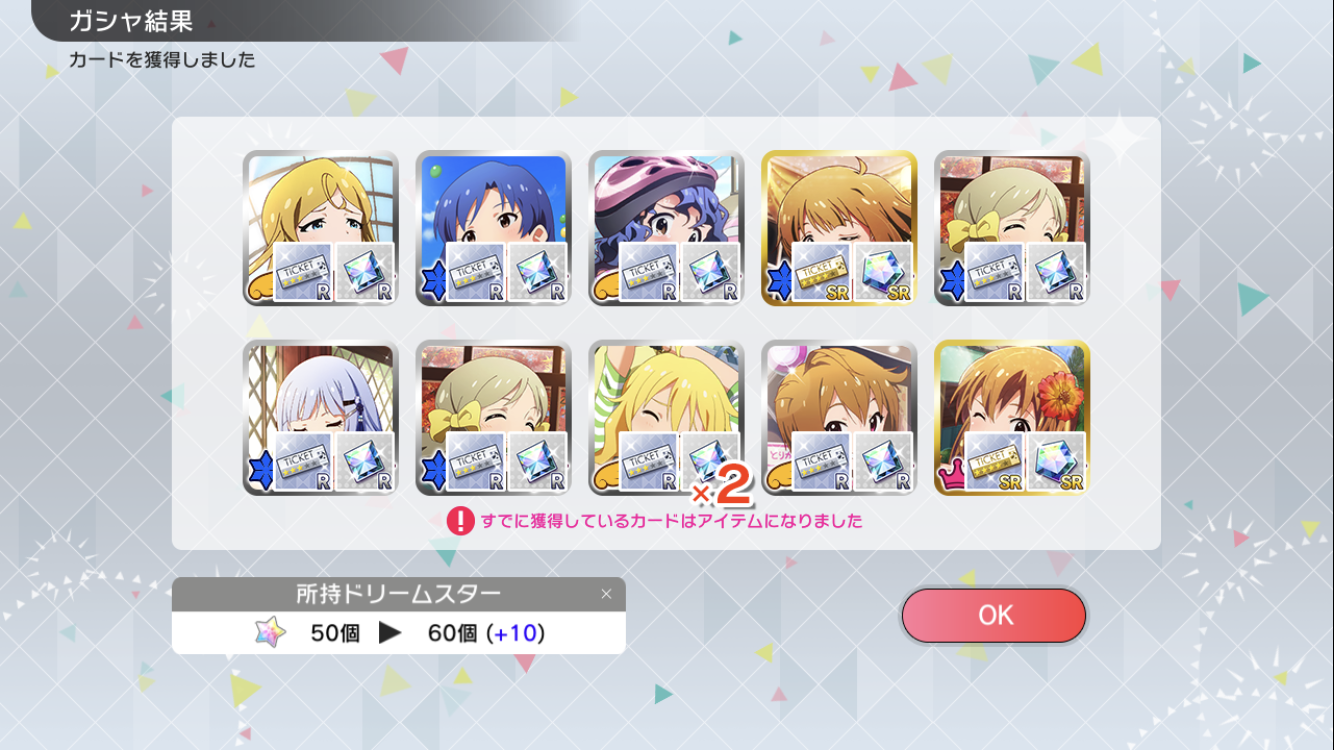This screenshot has width=1334, height=750.
Task: Click the R crystal icon on blue-haired card
Action: (x=537, y=272)
